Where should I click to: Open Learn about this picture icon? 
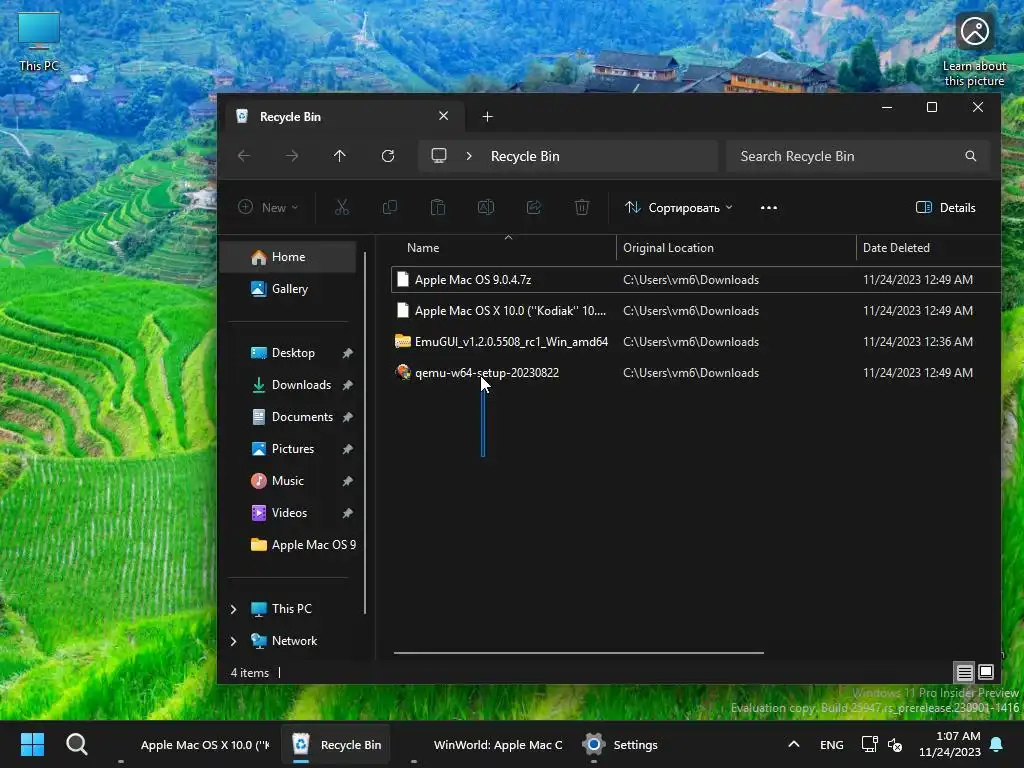click(x=974, y=49)
